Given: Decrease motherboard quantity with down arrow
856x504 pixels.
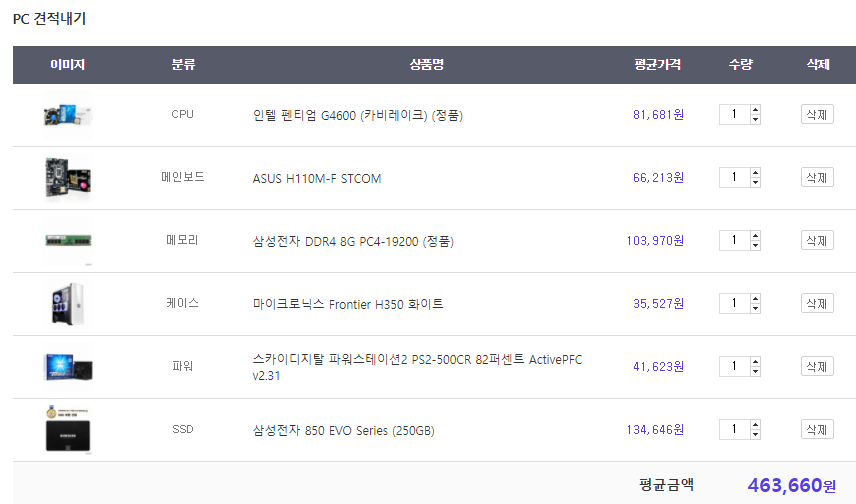Looking at the screenshot, I should 755,182.
